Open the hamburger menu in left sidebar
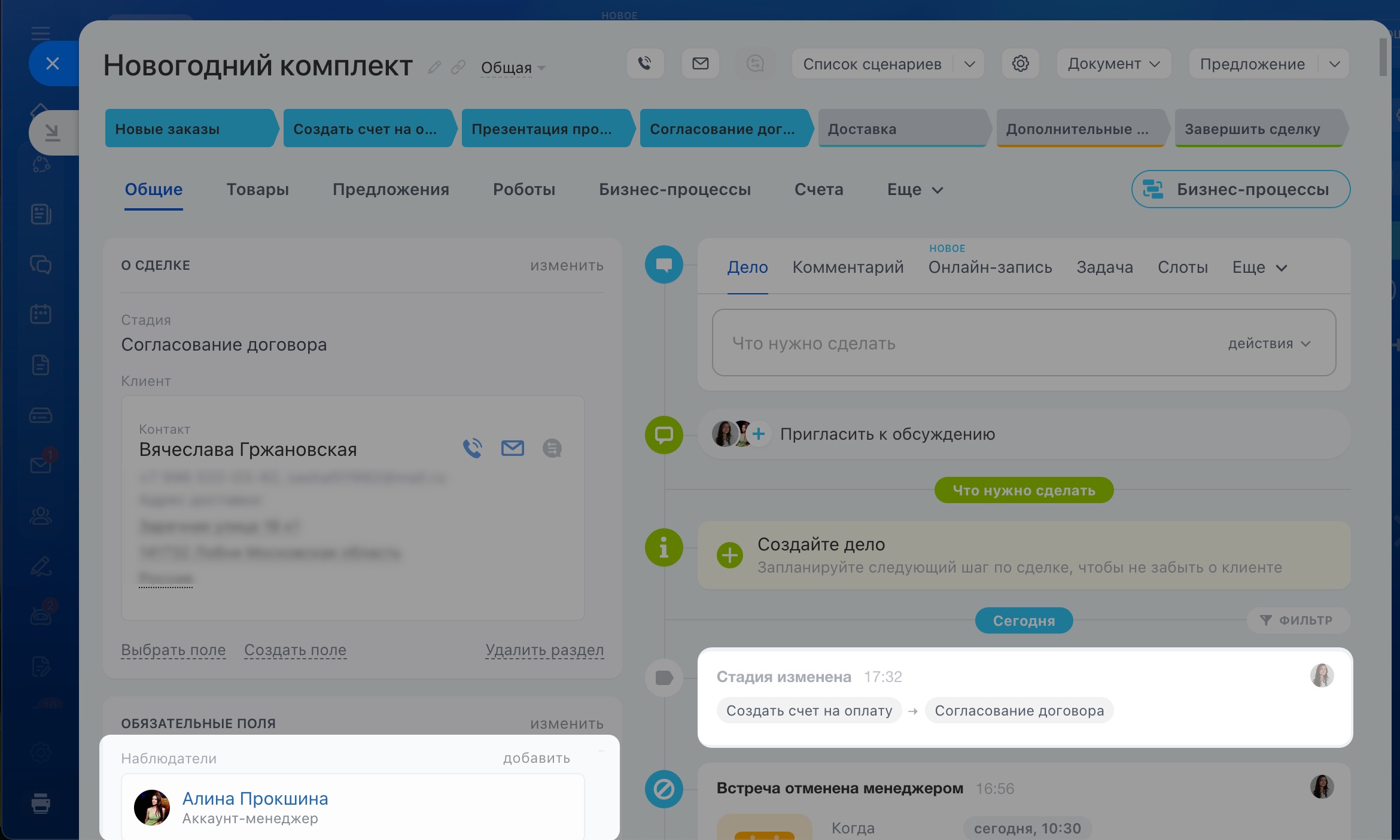1400x840 pixels. [x=41, y=32]
